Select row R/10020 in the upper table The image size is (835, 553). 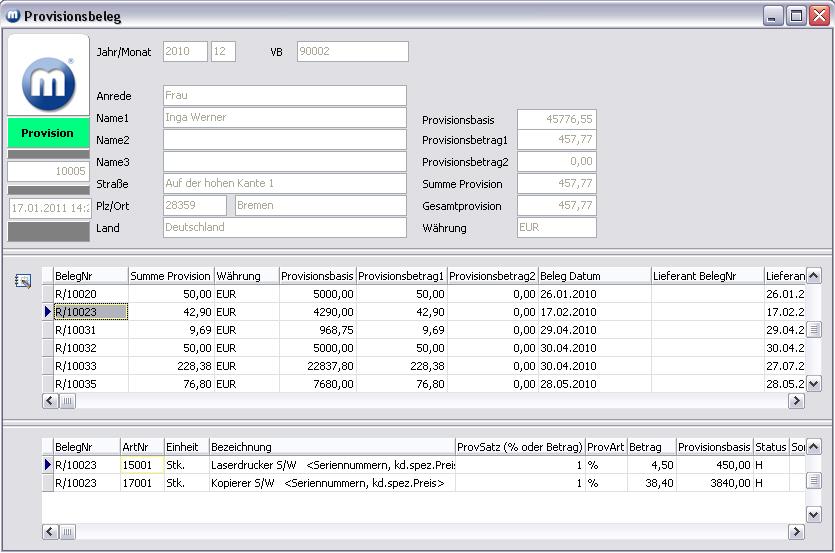click(90, 294)
